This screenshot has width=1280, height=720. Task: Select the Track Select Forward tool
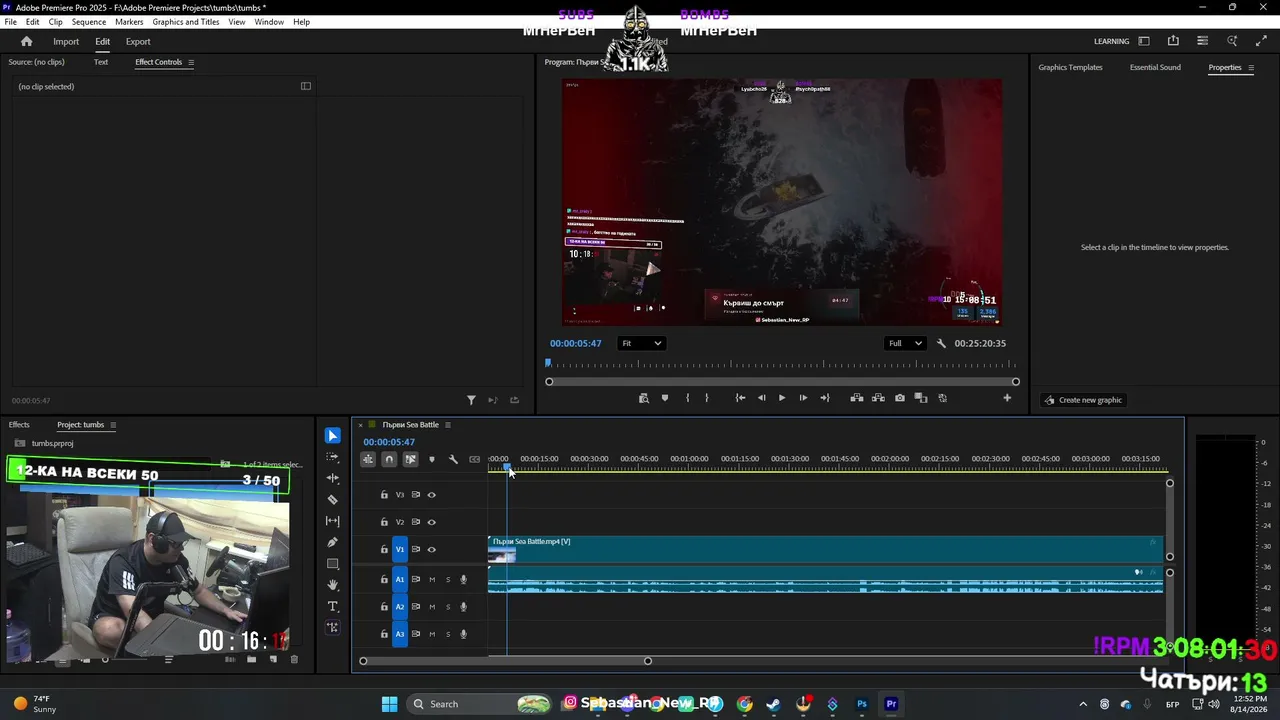[333, 457]
